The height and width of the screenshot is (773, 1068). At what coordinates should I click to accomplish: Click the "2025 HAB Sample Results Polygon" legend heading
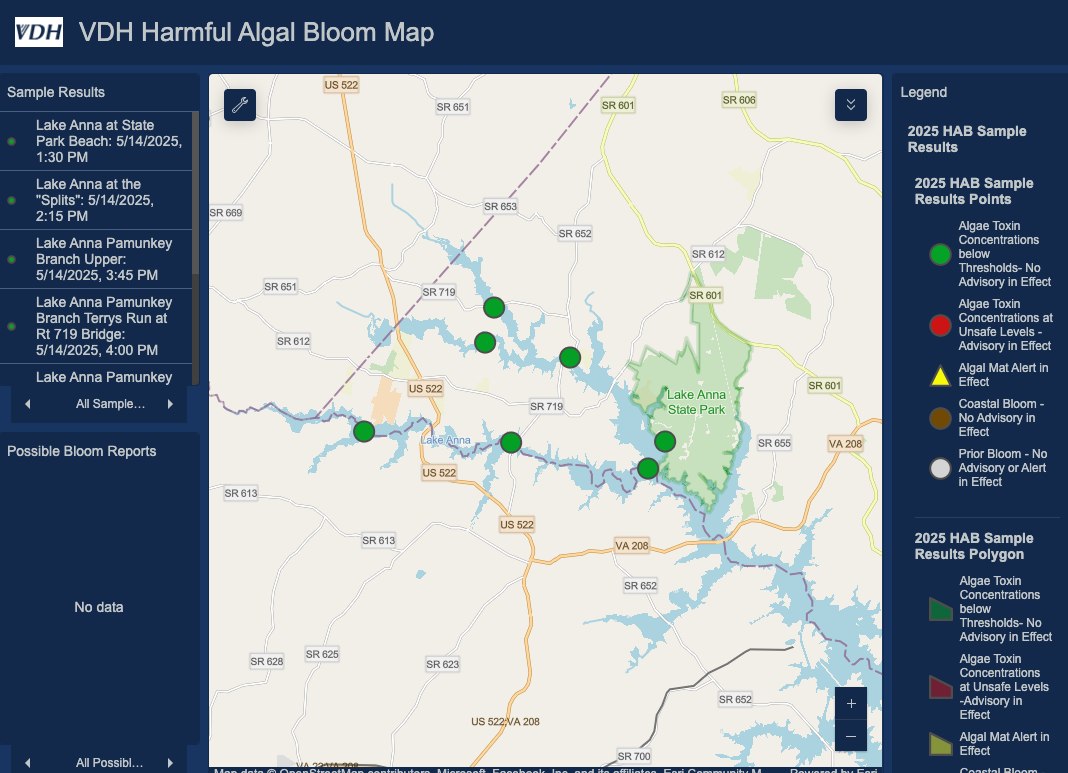(x=974, y=546)
